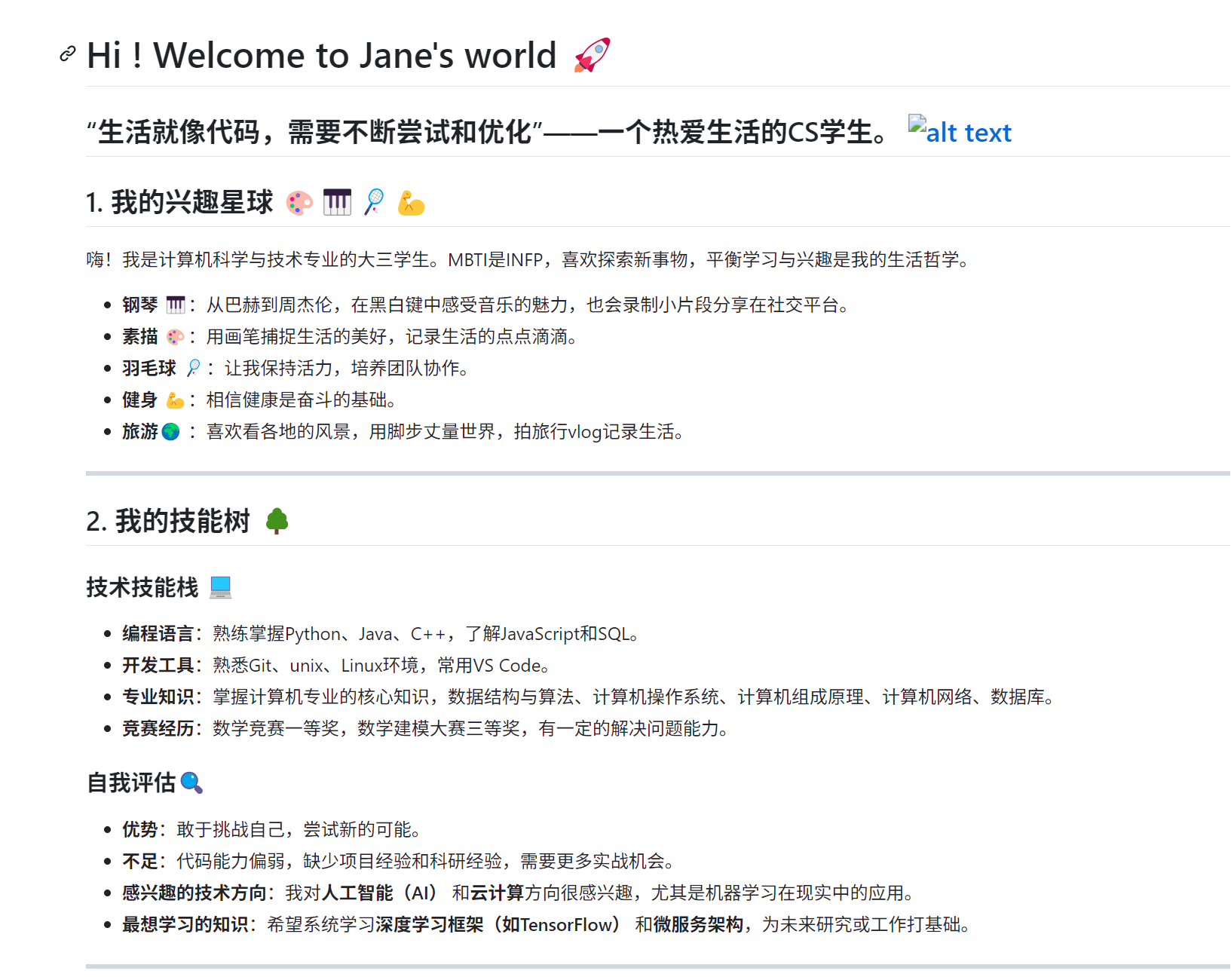
Task: Click the piano keyboard emoji in the 我的兴趣星球 heading
Action: click(x=337, y=202)
